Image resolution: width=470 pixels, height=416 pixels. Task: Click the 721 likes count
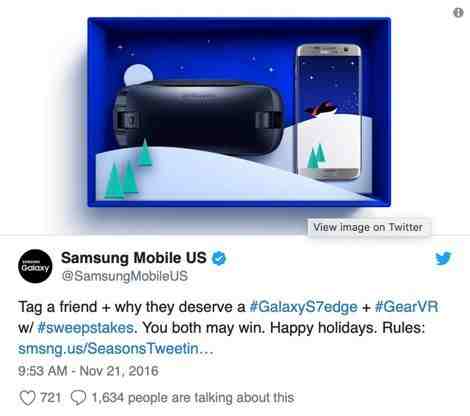51,398
